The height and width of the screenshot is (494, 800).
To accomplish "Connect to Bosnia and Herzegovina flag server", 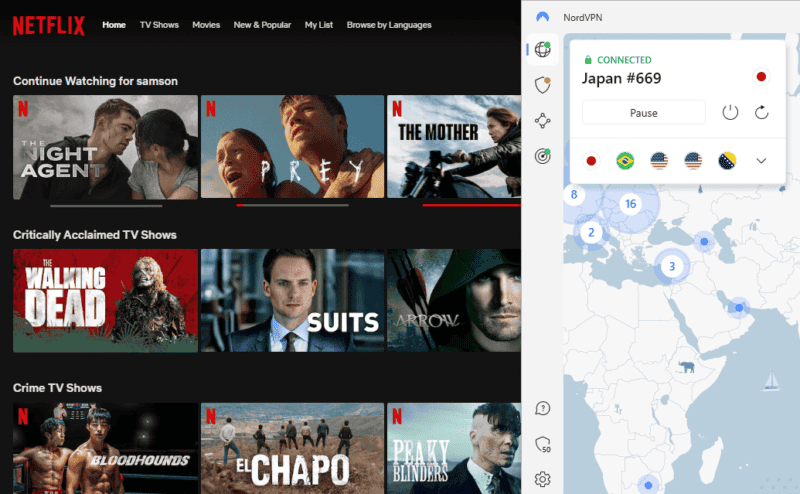I will pyautogui.click(x=727, y=161).
